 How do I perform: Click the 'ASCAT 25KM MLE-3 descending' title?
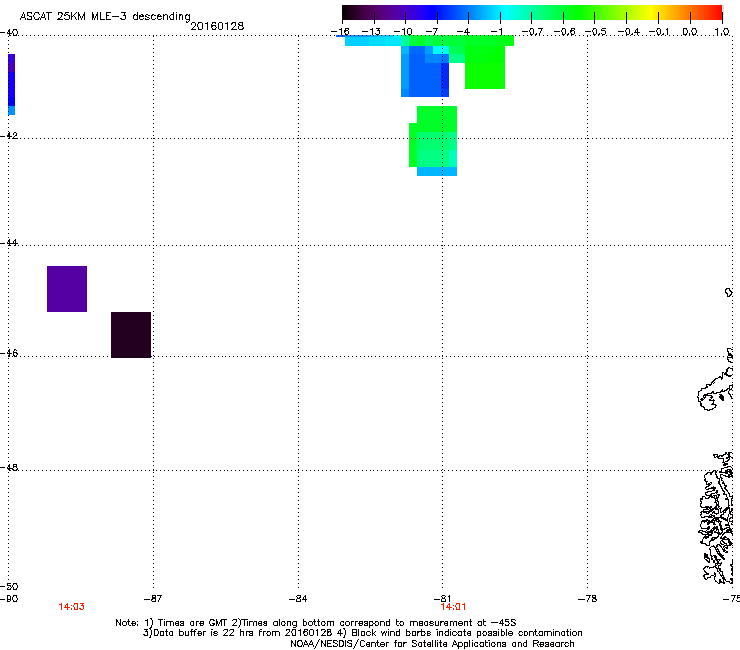[105, 16]
